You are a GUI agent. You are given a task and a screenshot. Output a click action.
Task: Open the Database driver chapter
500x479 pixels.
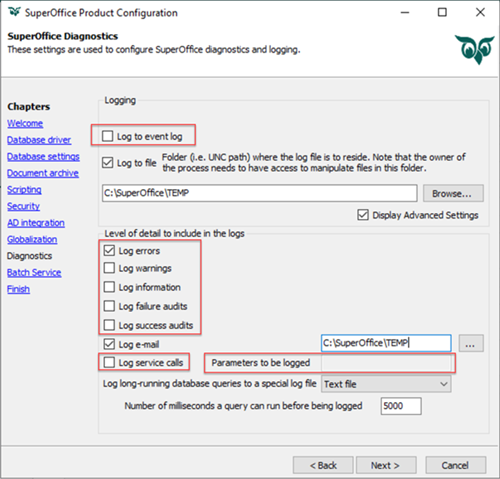(39, 140)
